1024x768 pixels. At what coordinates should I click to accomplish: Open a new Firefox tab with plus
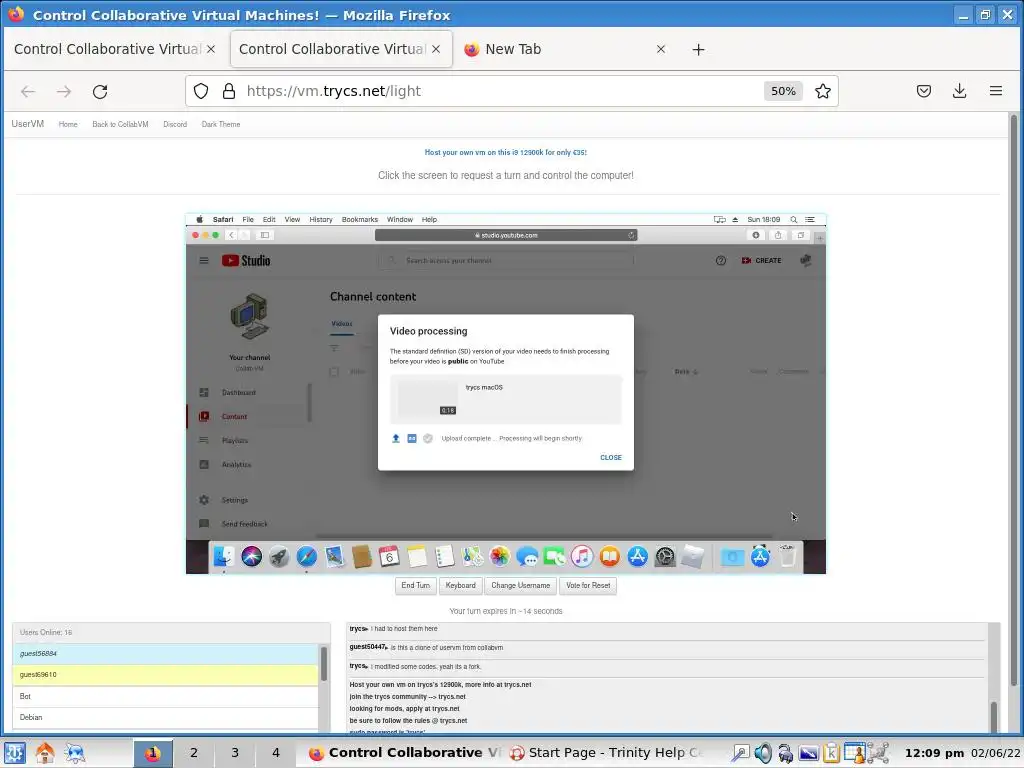pos(698,50)
